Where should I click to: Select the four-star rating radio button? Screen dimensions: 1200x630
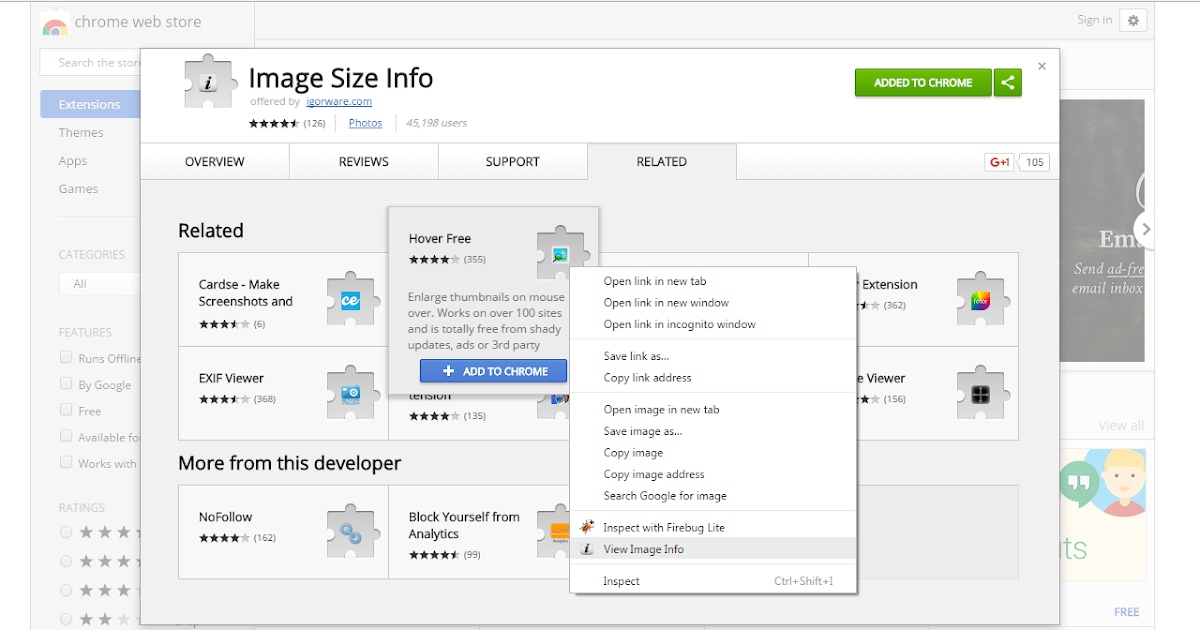pos(66,561)
